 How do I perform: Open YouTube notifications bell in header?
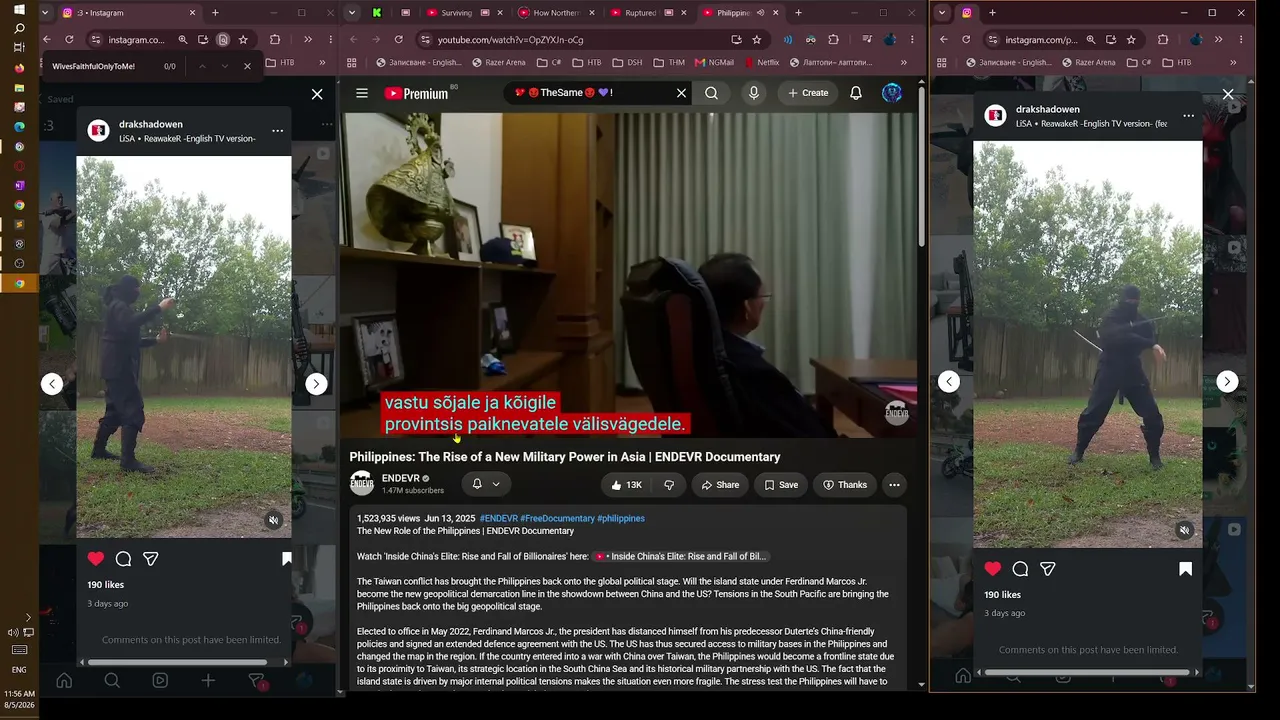[x=856, y=93]
